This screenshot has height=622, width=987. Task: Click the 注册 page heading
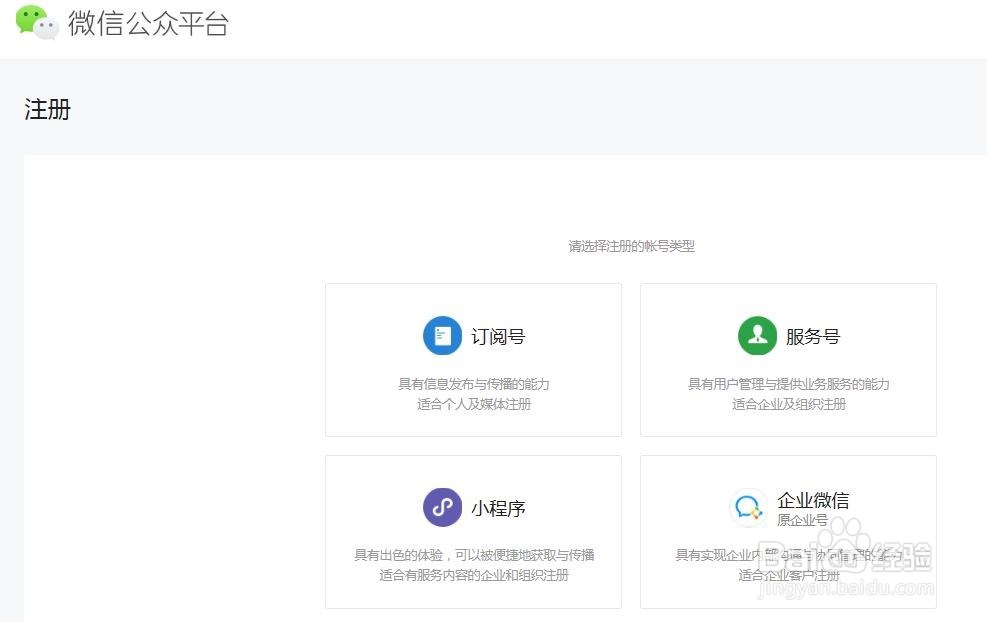click(x=45, y=108)
